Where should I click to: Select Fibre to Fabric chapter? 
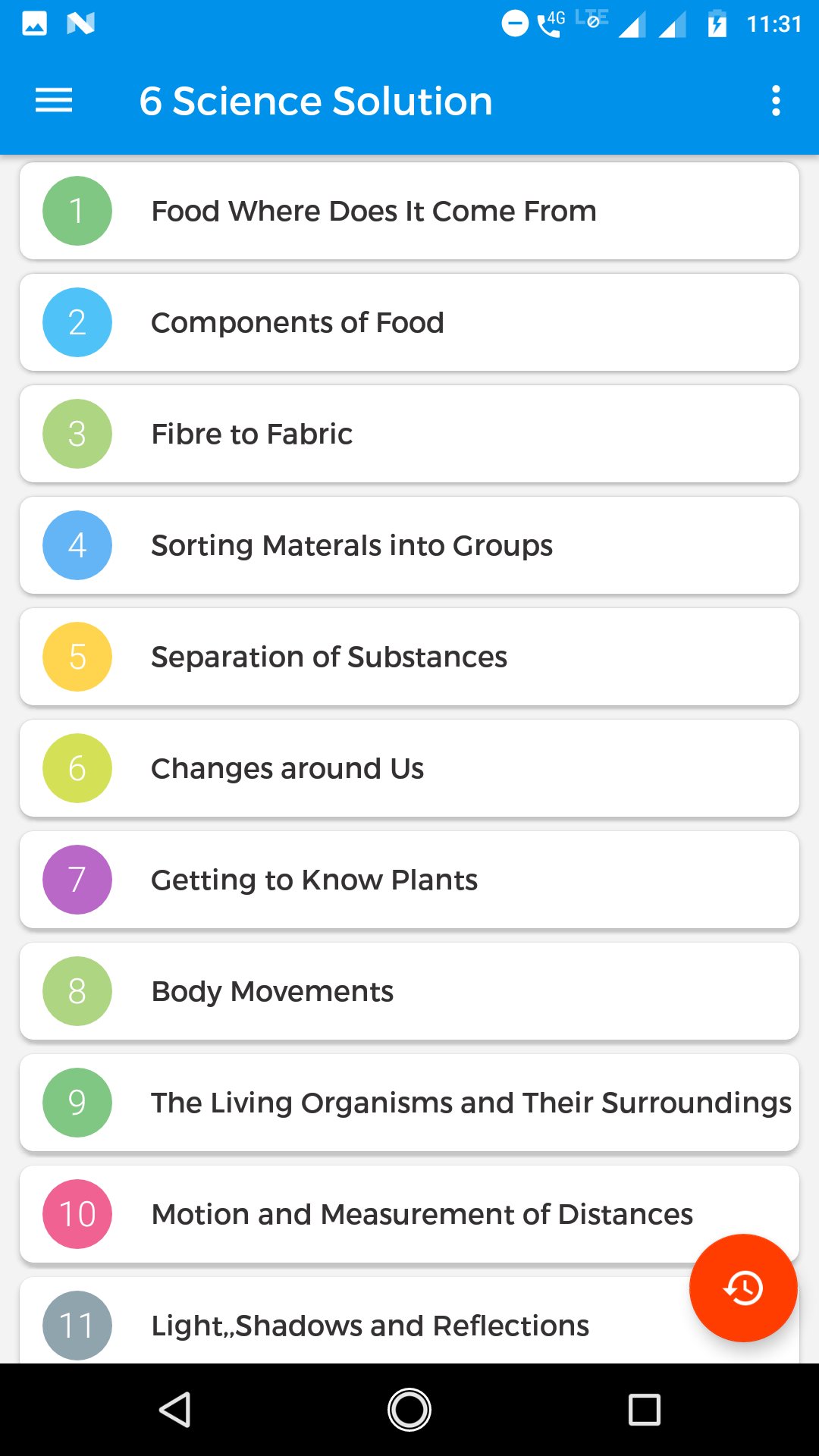pyautogui.click(x=409, y=434)
